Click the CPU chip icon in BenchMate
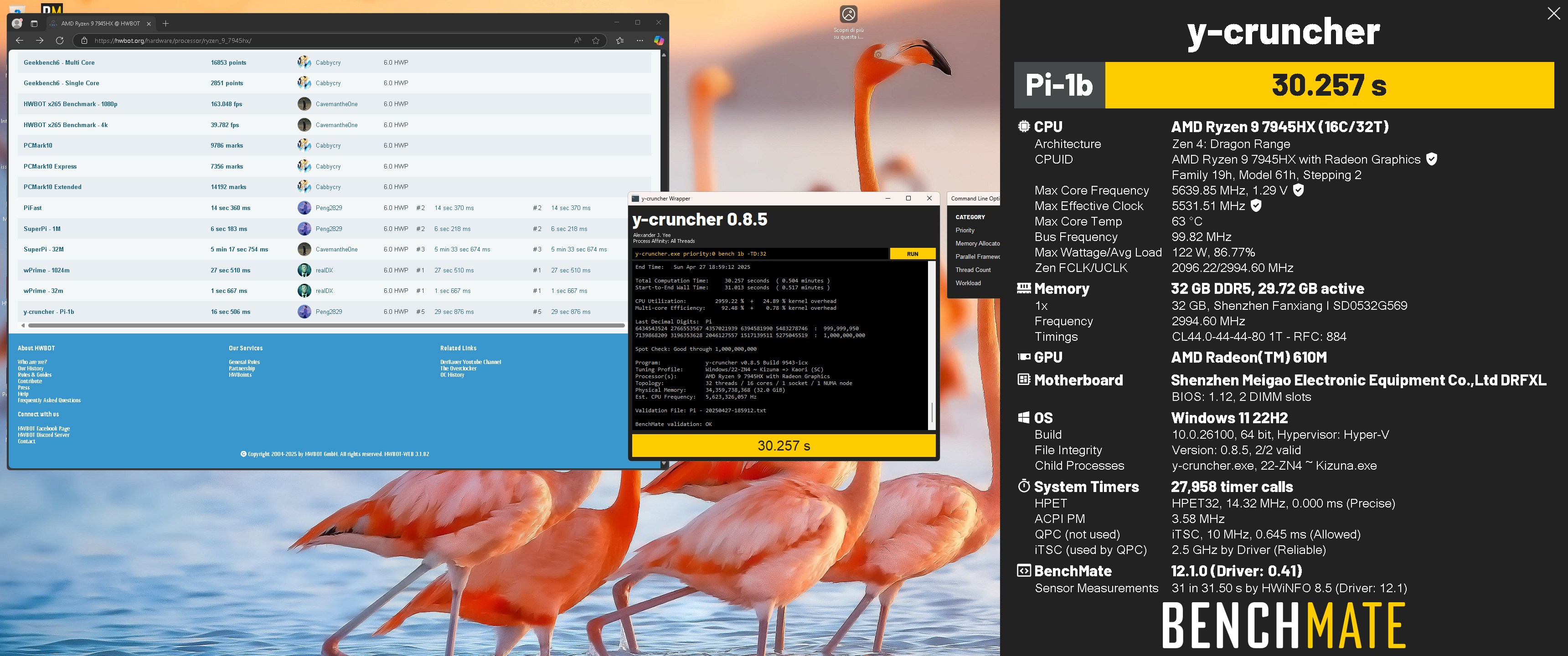The height and width of the screenshot is (656, 1568). click(1024, 126)
